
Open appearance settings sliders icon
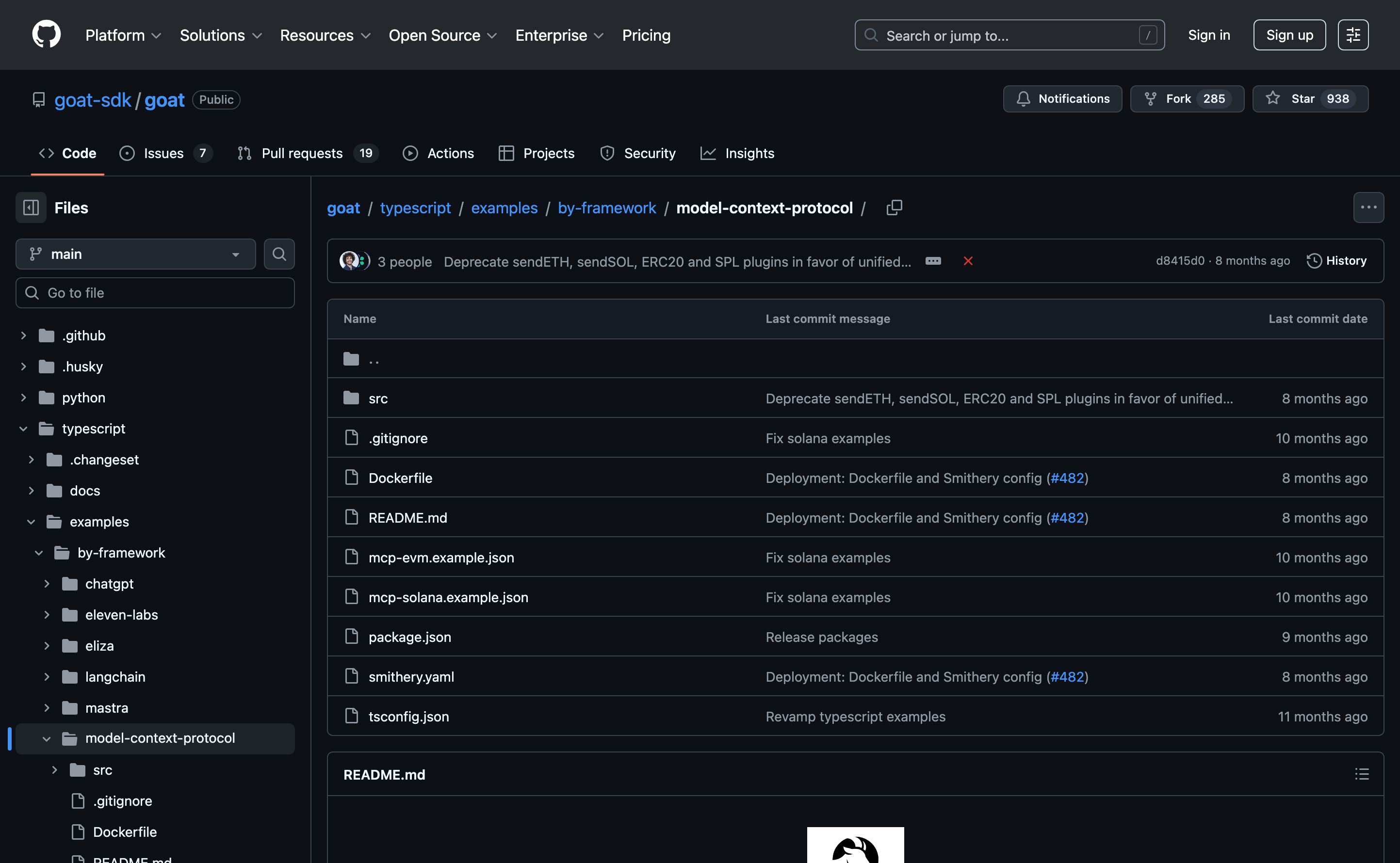[1352, 35]
